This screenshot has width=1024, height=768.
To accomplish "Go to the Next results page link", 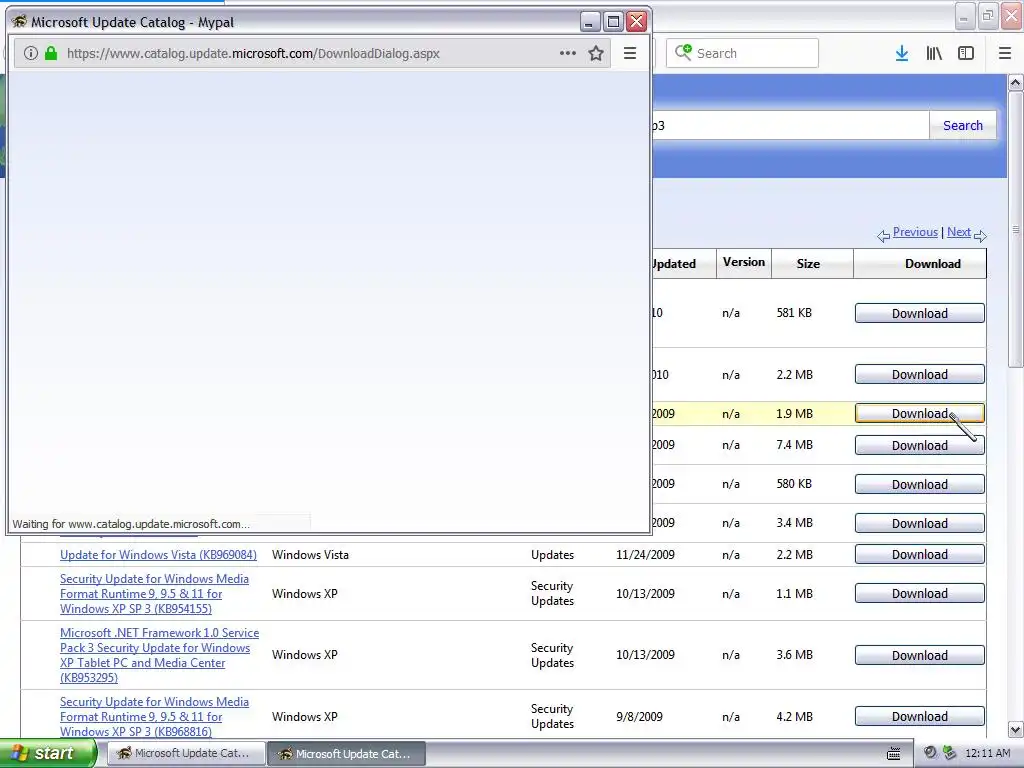I will [959, 232].
